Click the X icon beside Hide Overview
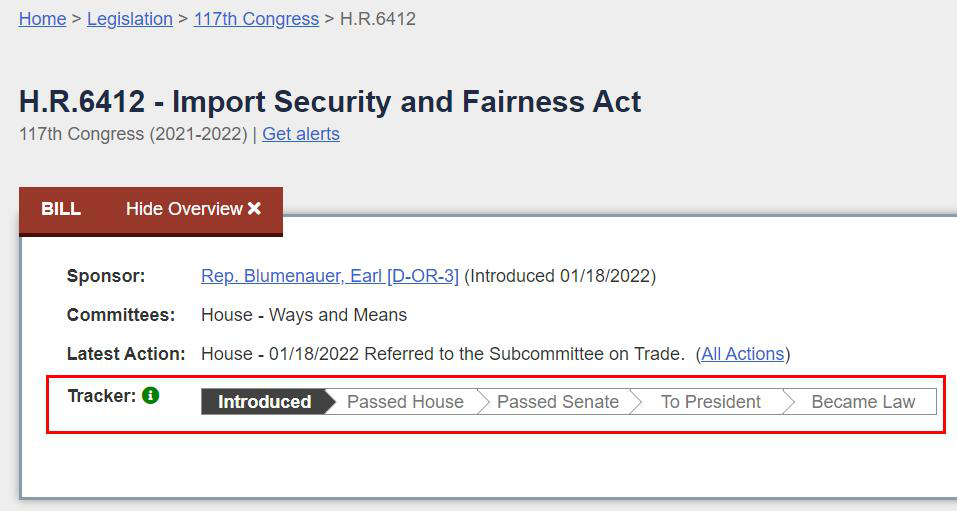The height and width of the screenshot is (511, 957). coord(255,209)
